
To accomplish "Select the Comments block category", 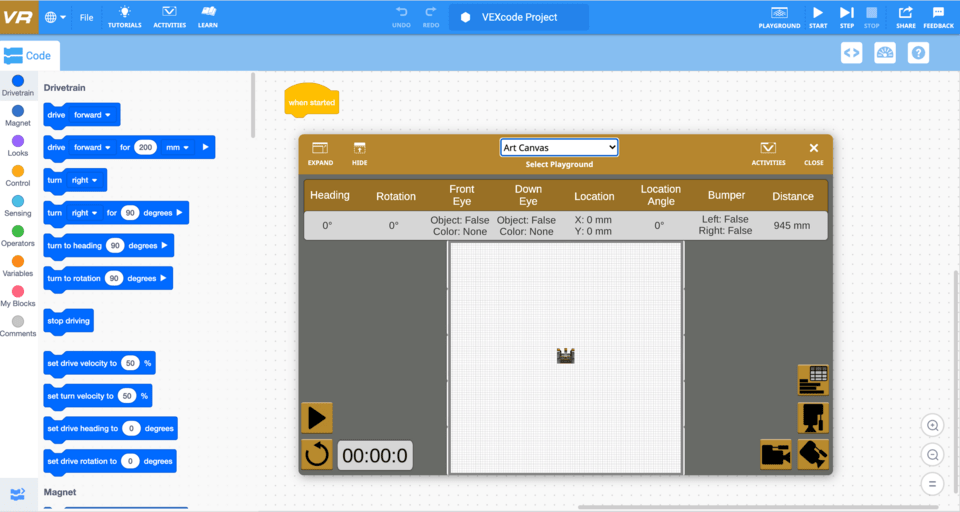I will tap(18, 326).
